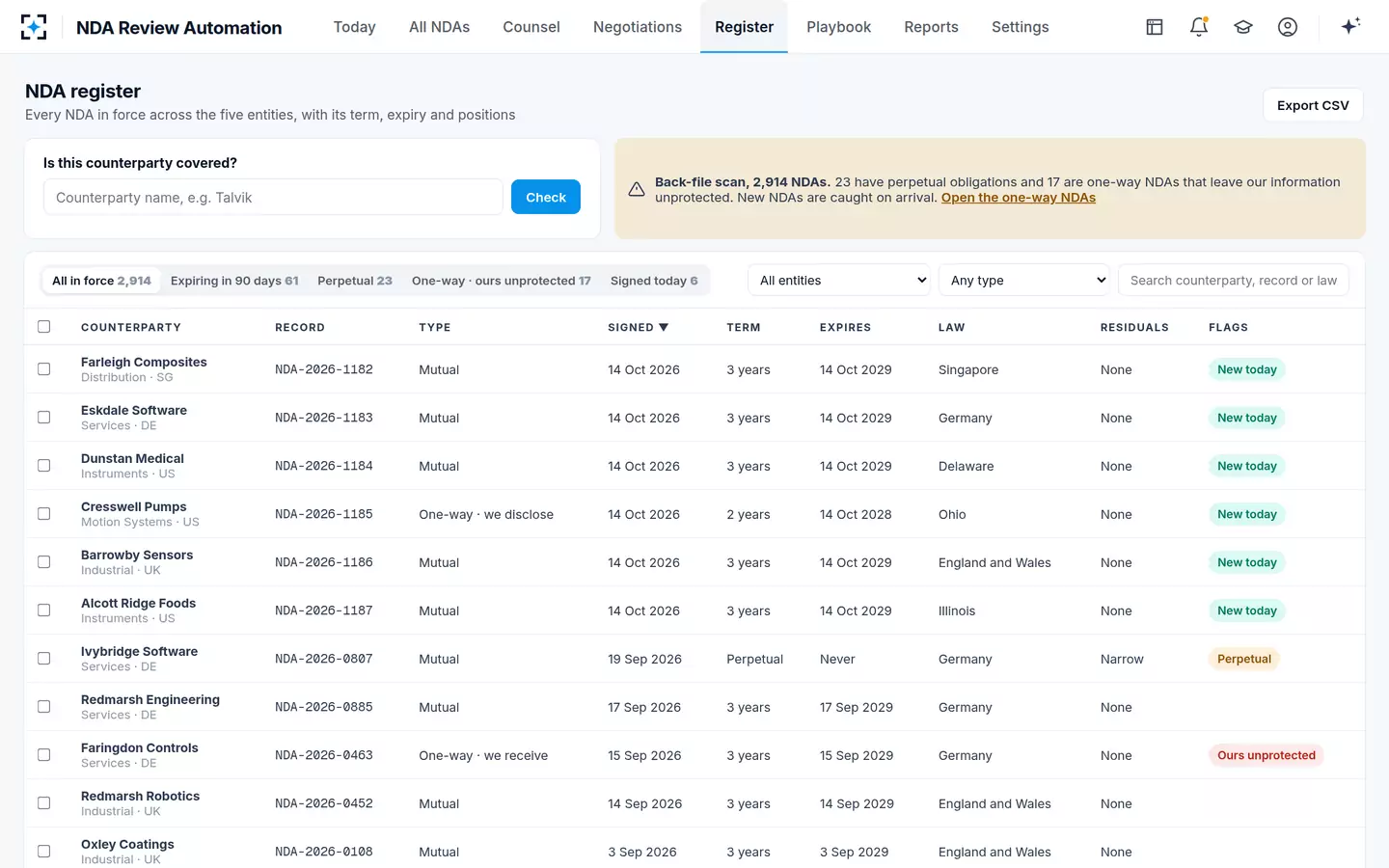The height and width of the screenshot is (868, 1389).
Task: Click the Export CSV button
Action: point(1313,105)
